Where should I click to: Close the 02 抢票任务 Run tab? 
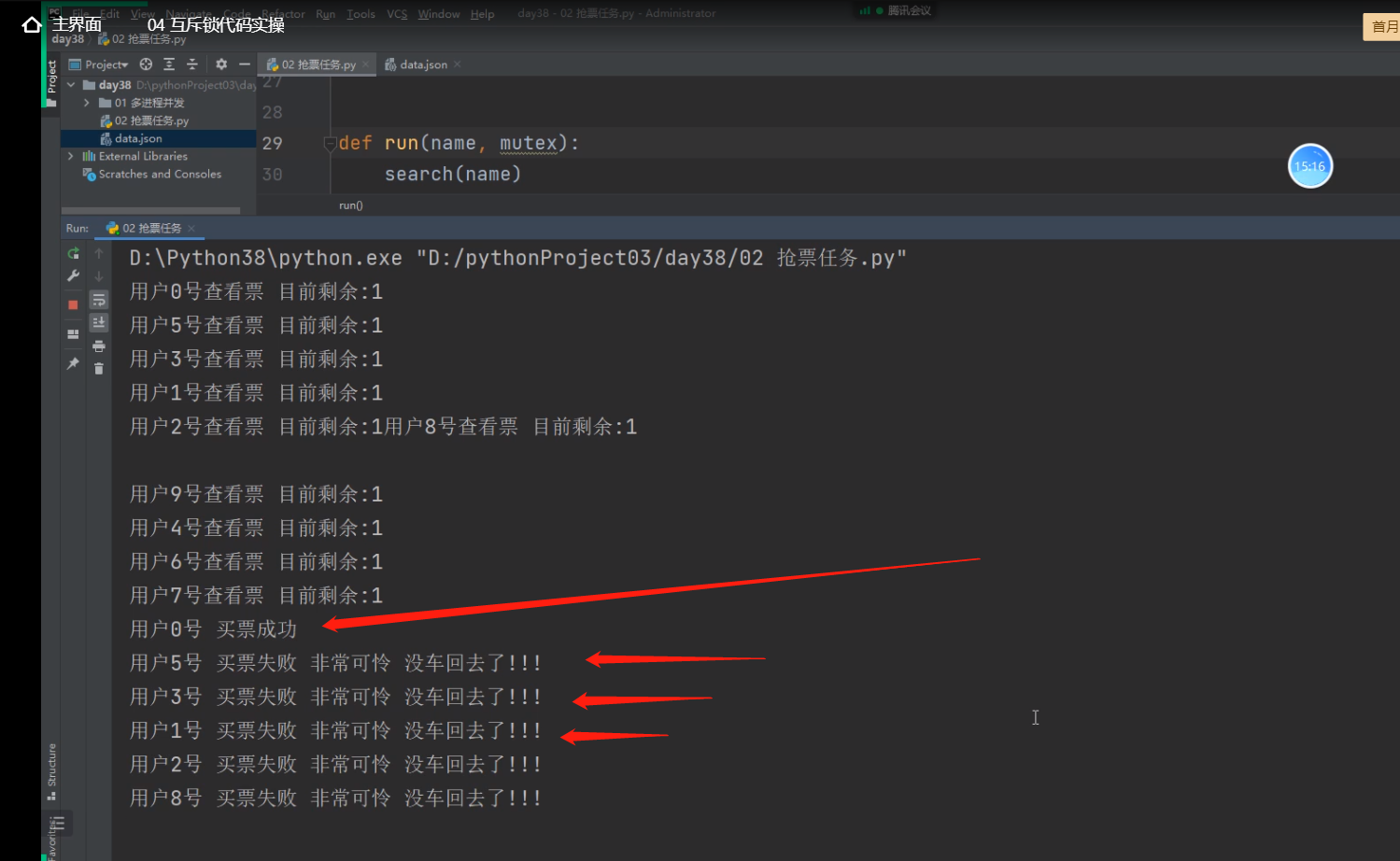191,228
